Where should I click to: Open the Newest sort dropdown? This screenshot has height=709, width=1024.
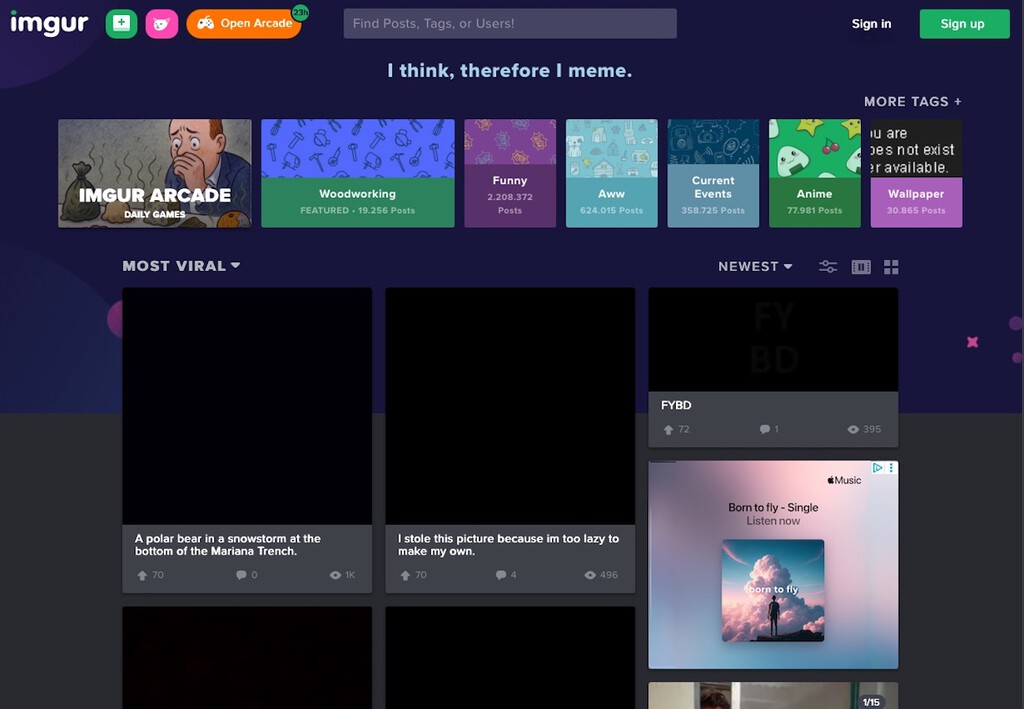pos(755,266)
